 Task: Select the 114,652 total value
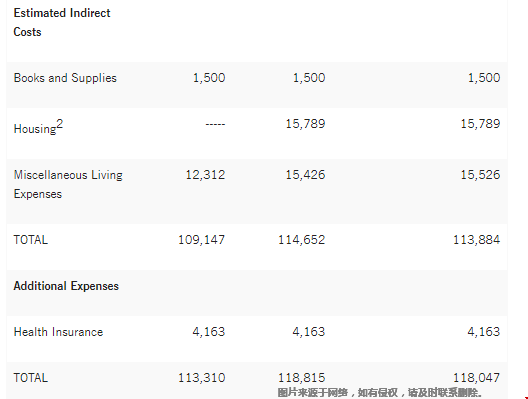tap(302, 240)
